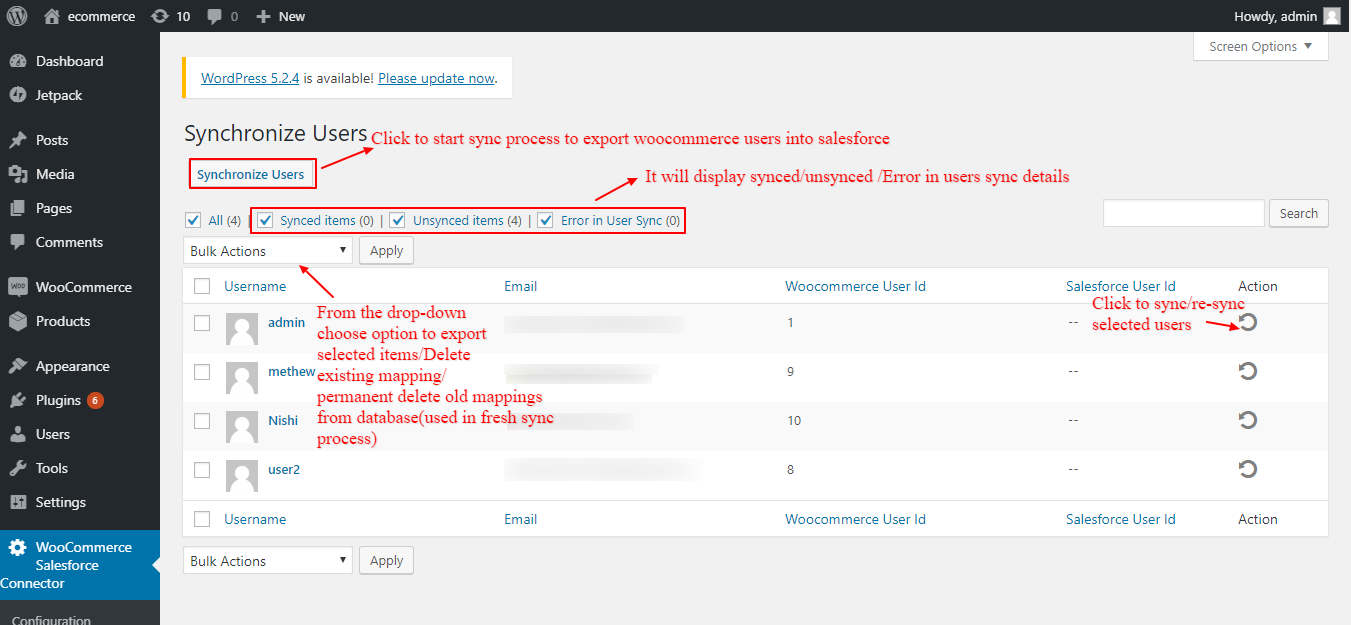Expand the bottom Bulk Actions dropdown
1351x625 pixels.
tap(268, 561)
